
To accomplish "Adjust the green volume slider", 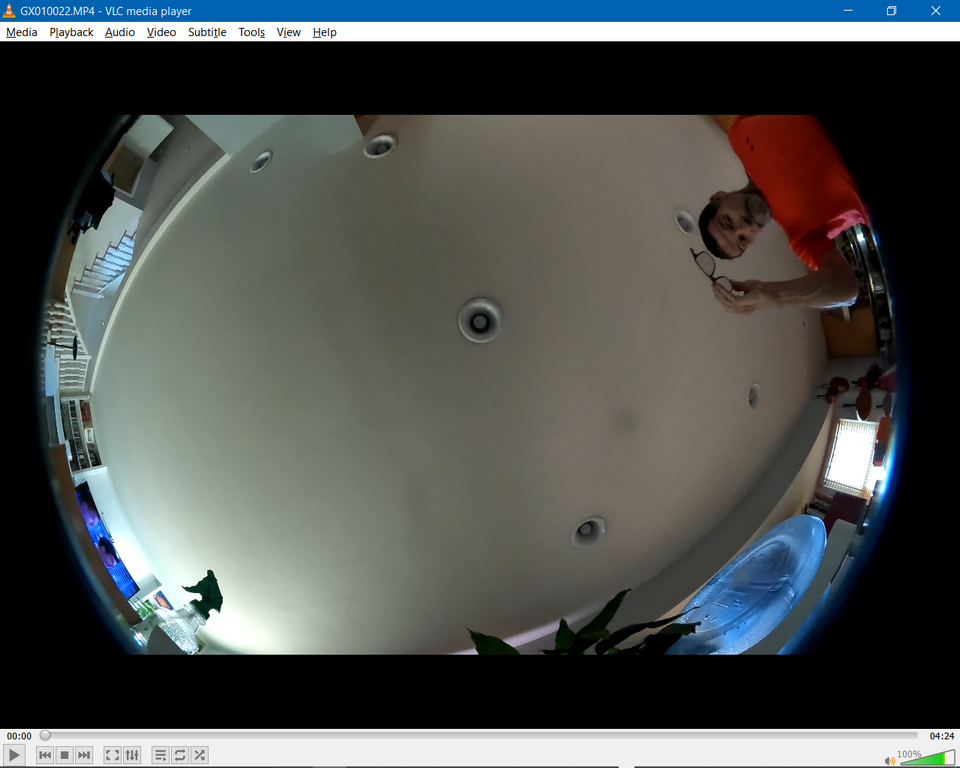I will tap(925, 759).
